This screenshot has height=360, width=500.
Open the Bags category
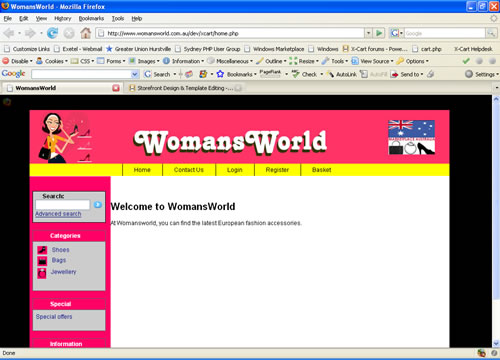point(59,260)
